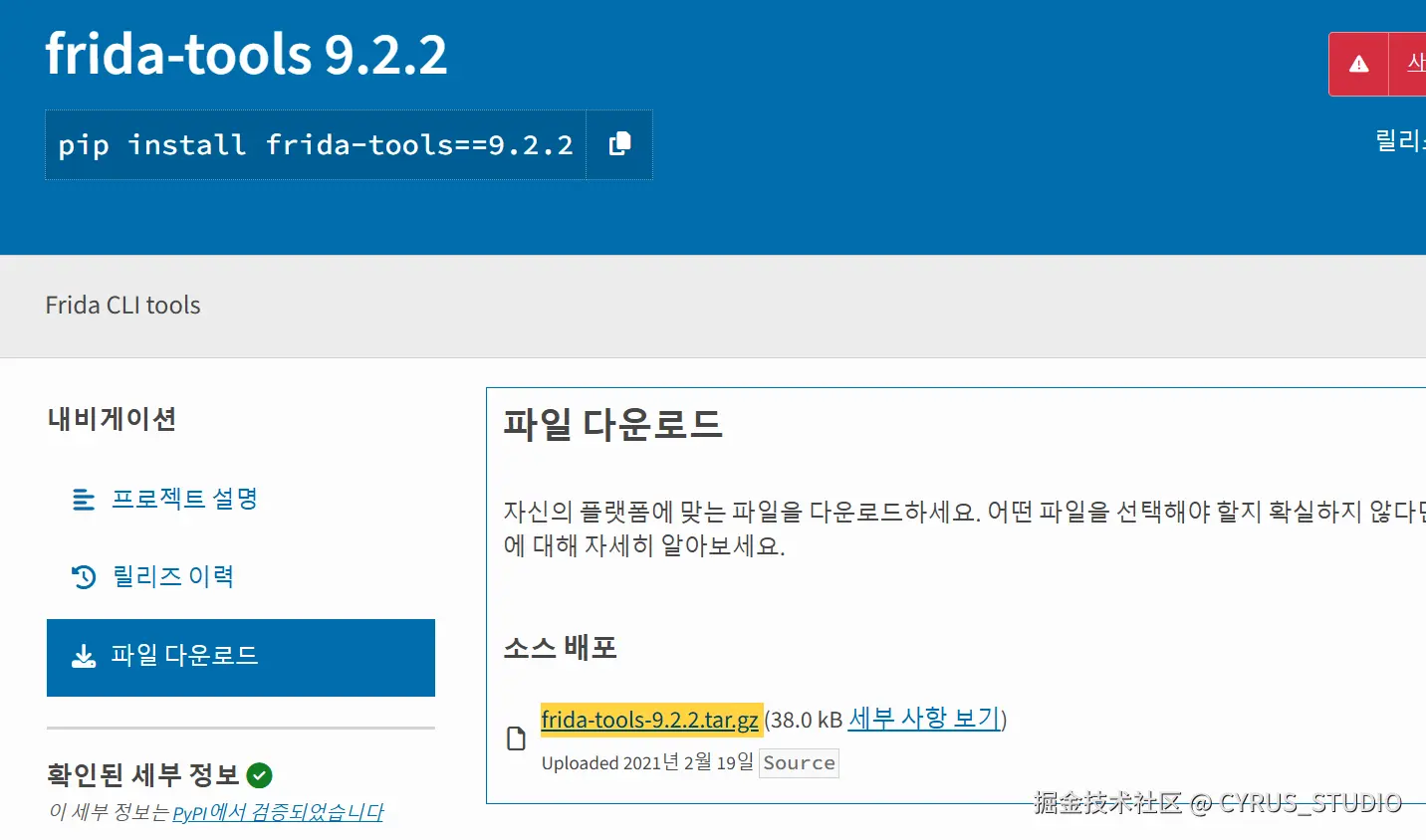Click the frida-tools 9.2.2 page title
1426x840 pixels.
point(246,53)
